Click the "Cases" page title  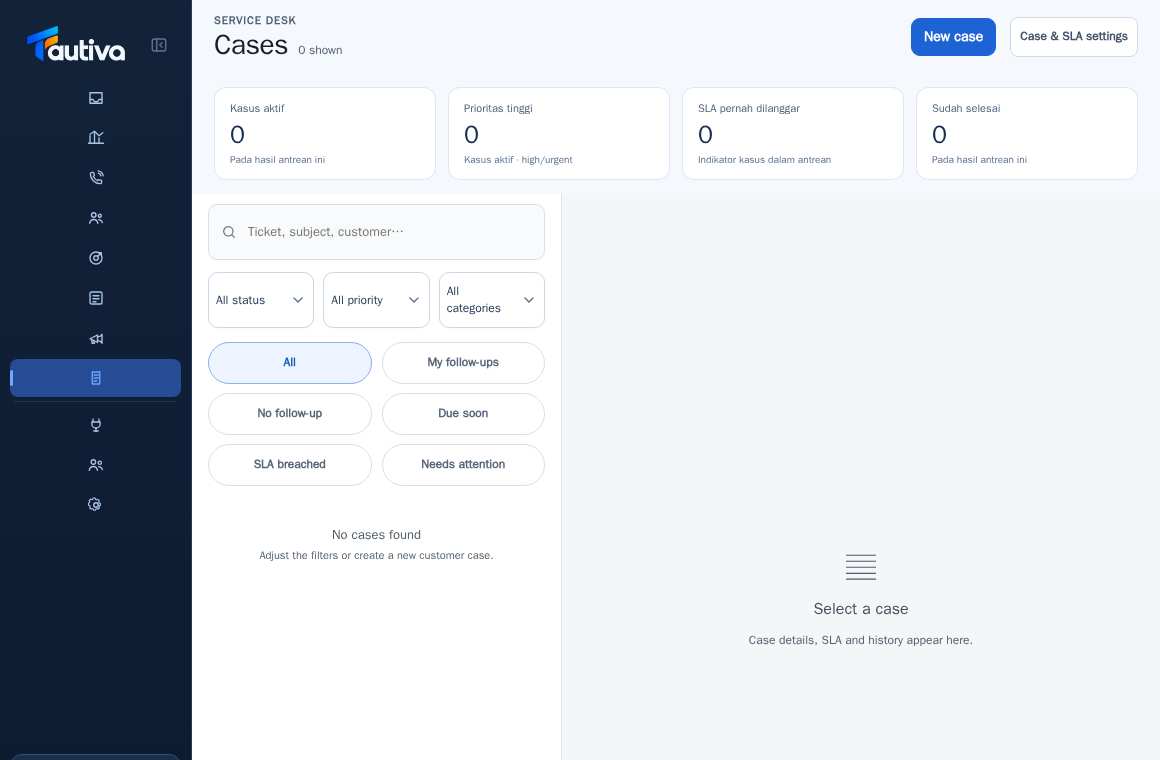point(251,45)
